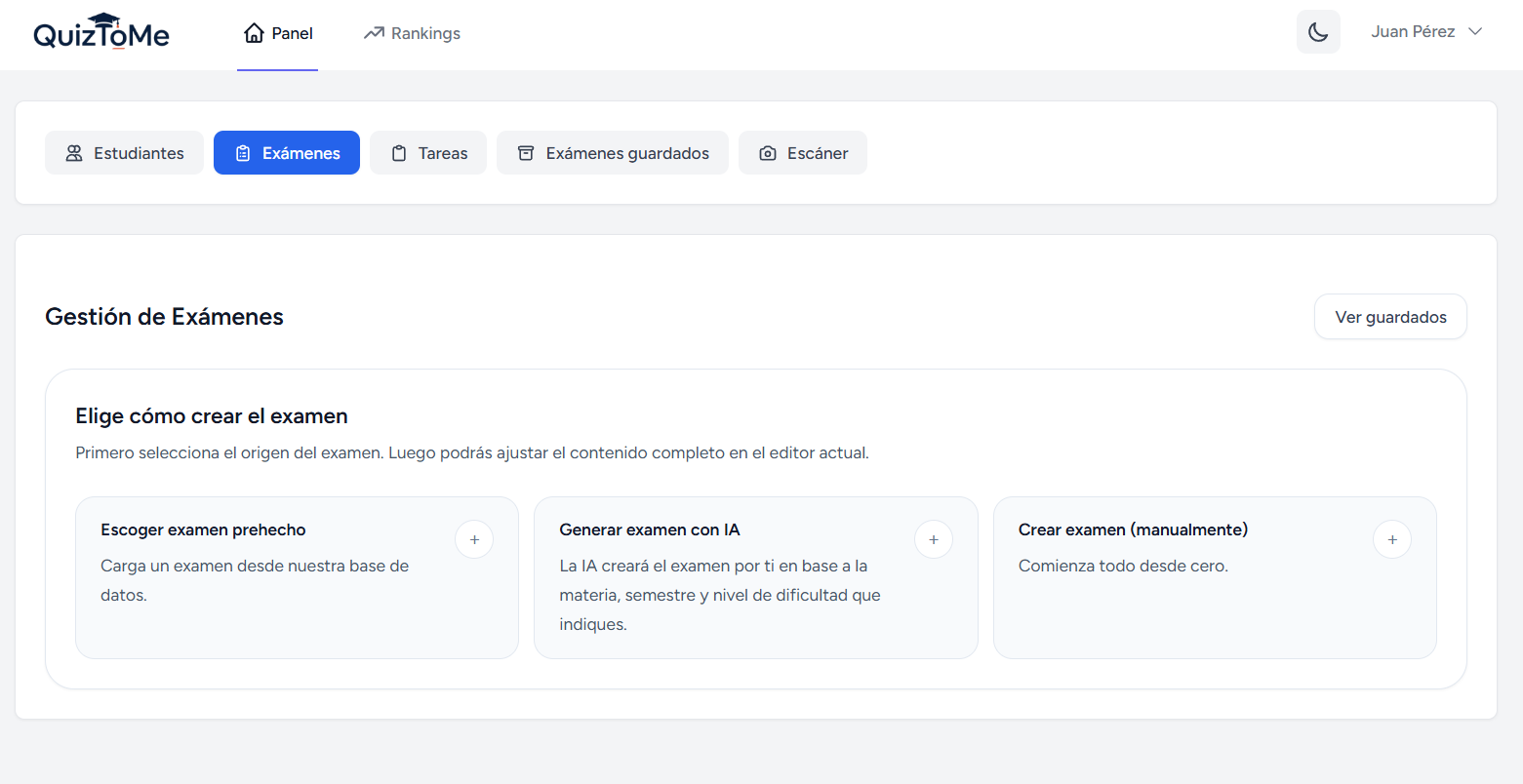Click the QuizToMe logo

pyautogui.click(x=101, y=33)
